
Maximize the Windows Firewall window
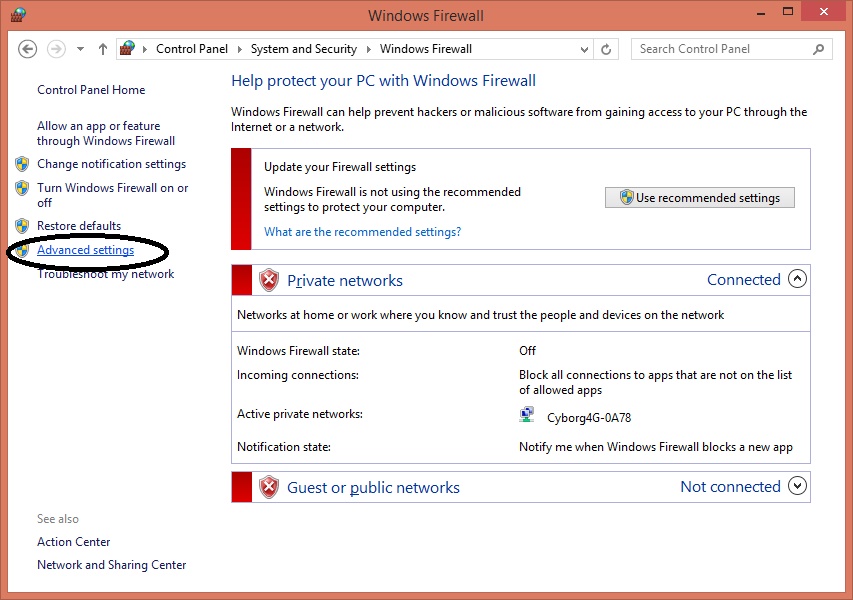tap(788, 11)
